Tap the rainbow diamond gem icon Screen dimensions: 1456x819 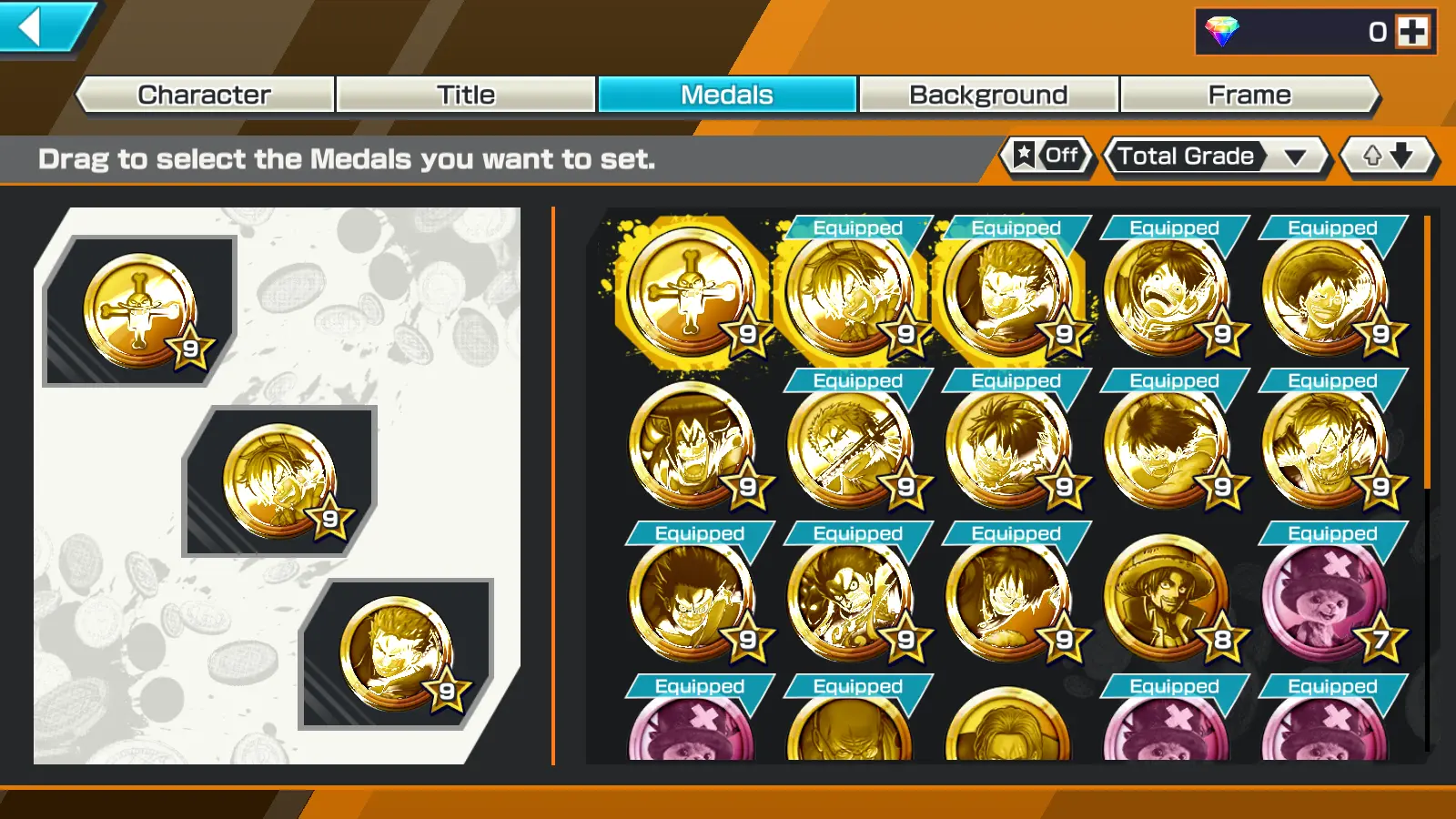1222,32
